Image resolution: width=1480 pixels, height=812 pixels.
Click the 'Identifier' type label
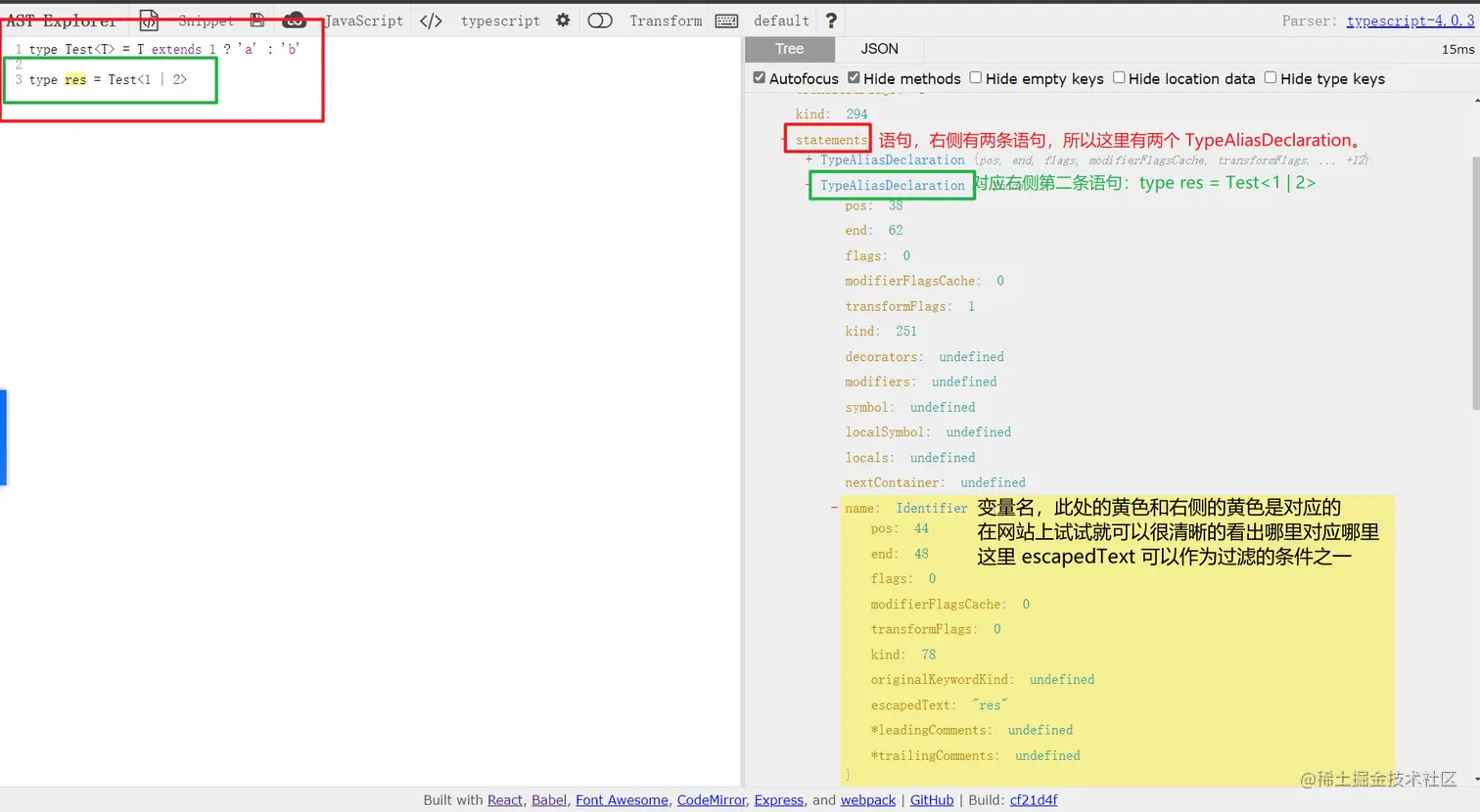click(932, 508)
